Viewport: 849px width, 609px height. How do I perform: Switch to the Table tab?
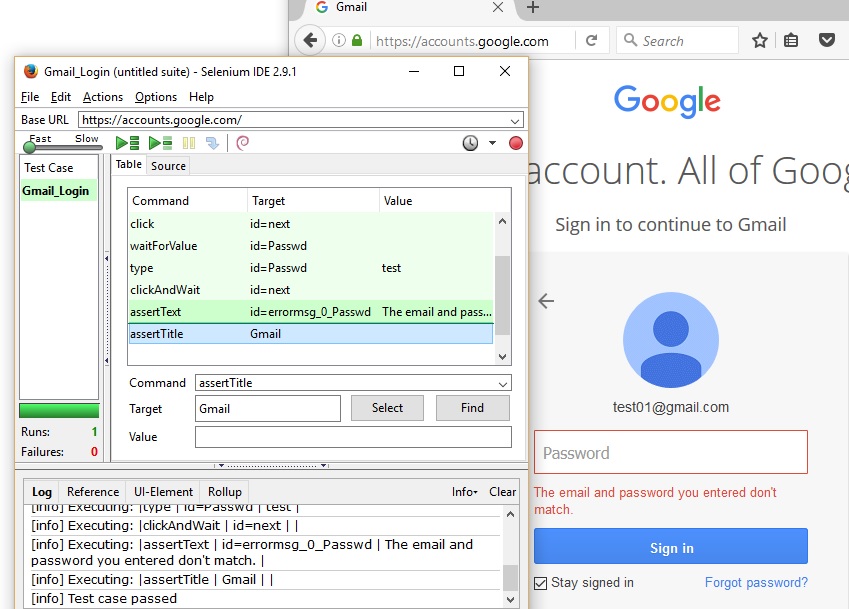click(x=129, y=165)
